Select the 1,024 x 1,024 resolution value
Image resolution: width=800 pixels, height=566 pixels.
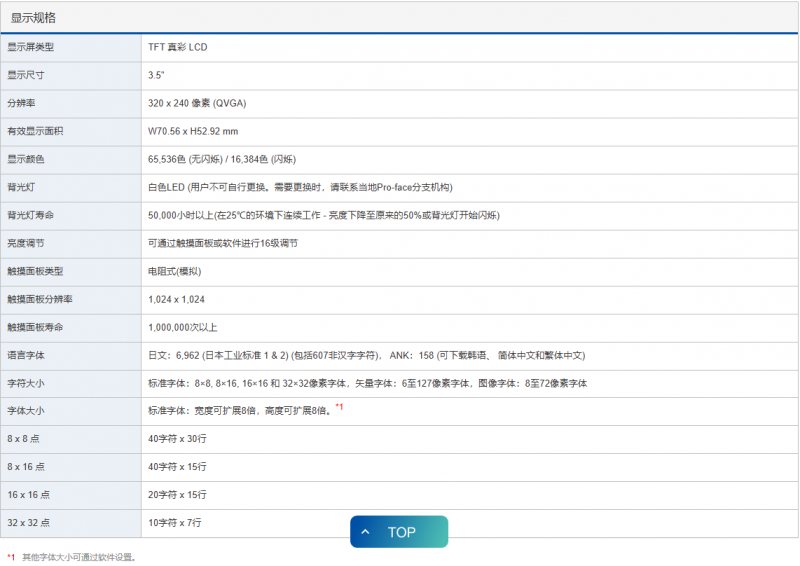pyautogui.click(x=176, y=299)
